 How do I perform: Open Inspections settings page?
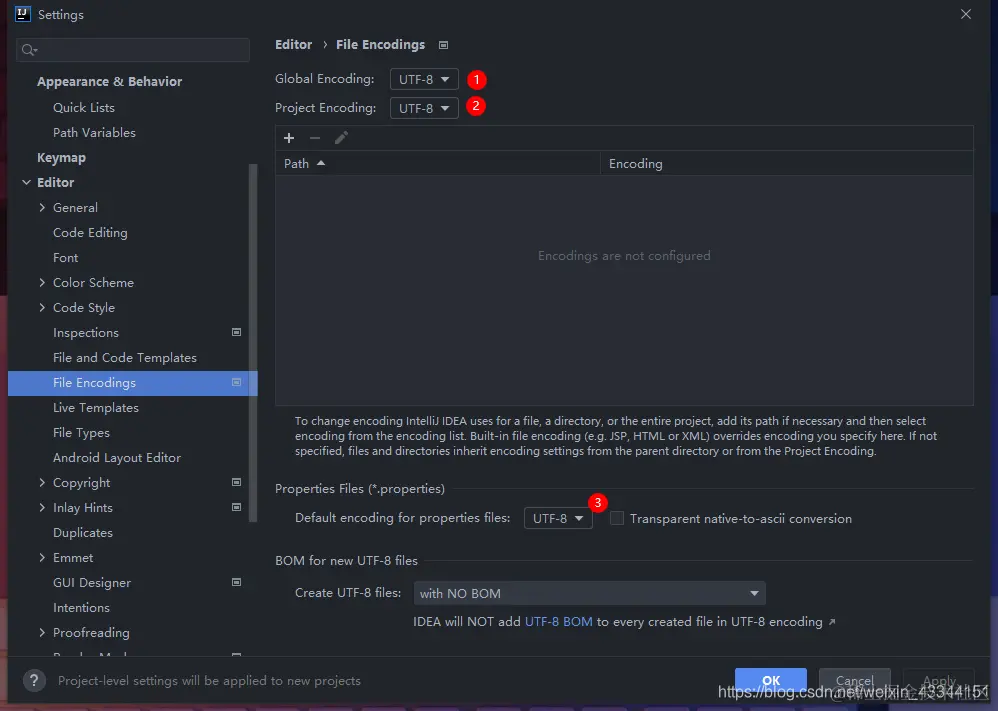(x=86, y=333)
